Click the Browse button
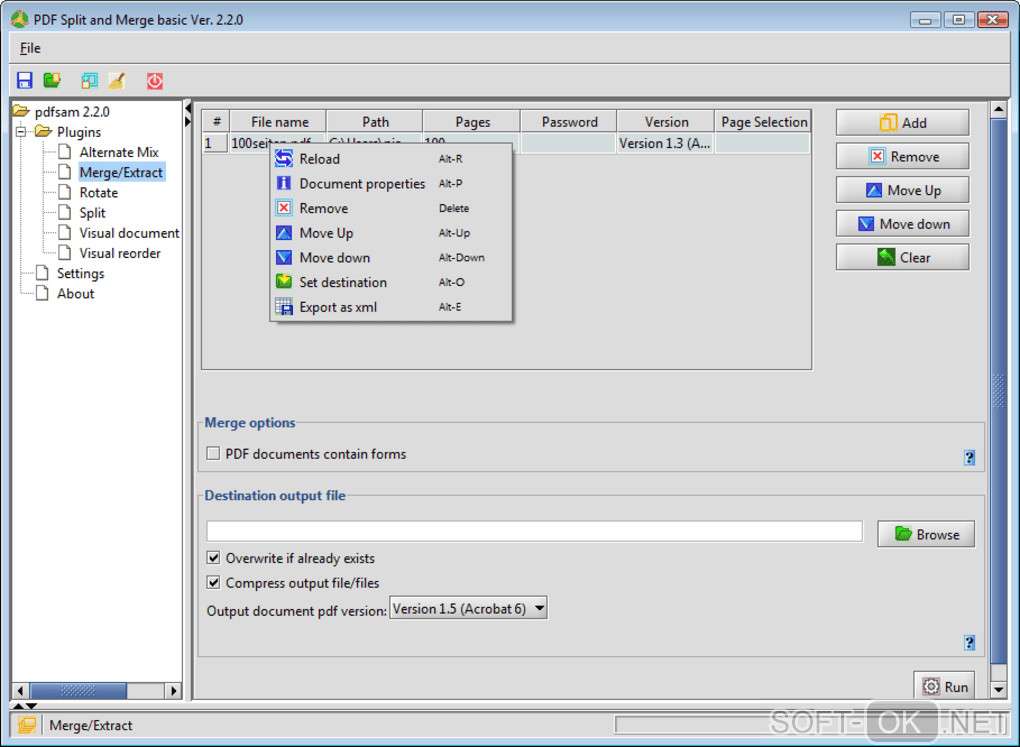1020x747 pixels. point(925,534)
